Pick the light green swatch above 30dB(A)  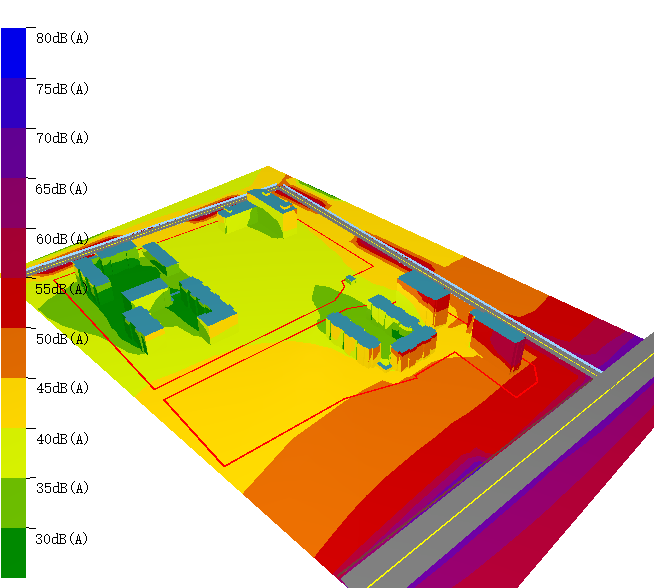[13, 502]
